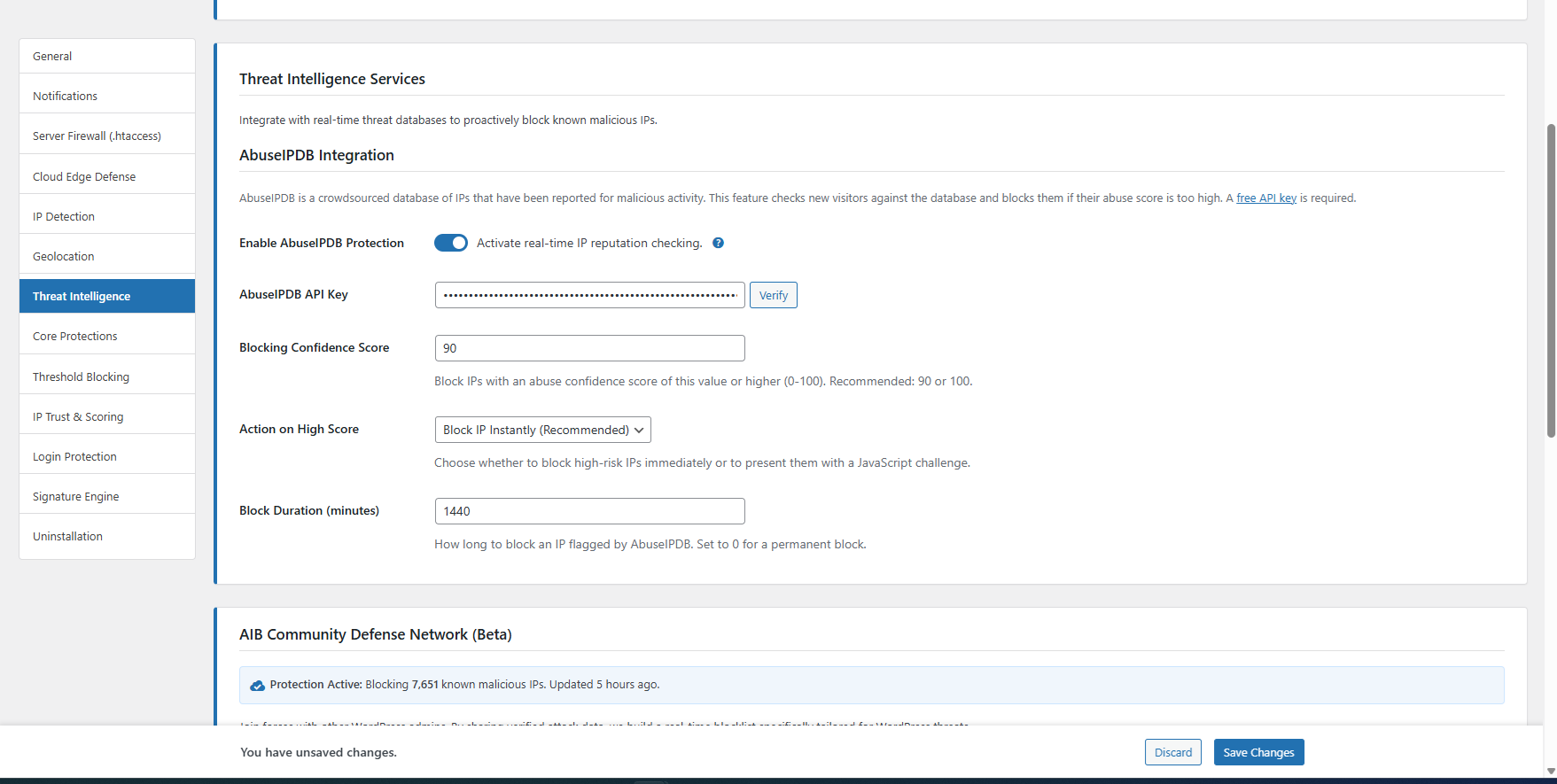Open Threshold Blocking tab
The width and height of the screenshot is (1557, 784).
click(107, 376)
